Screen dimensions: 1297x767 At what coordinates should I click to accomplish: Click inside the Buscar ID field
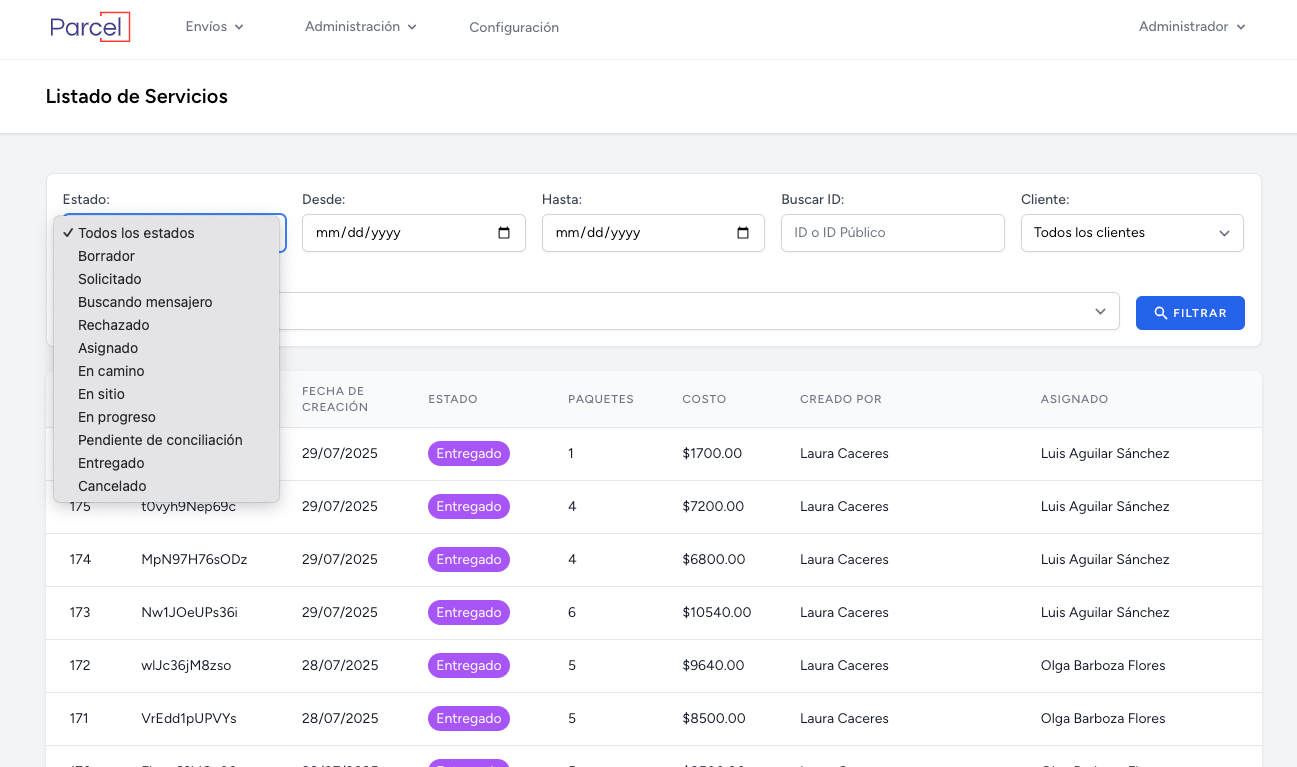892,232
